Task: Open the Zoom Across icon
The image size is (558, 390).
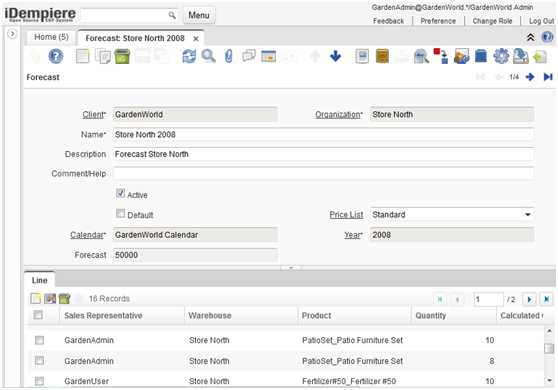Action: 421,57
